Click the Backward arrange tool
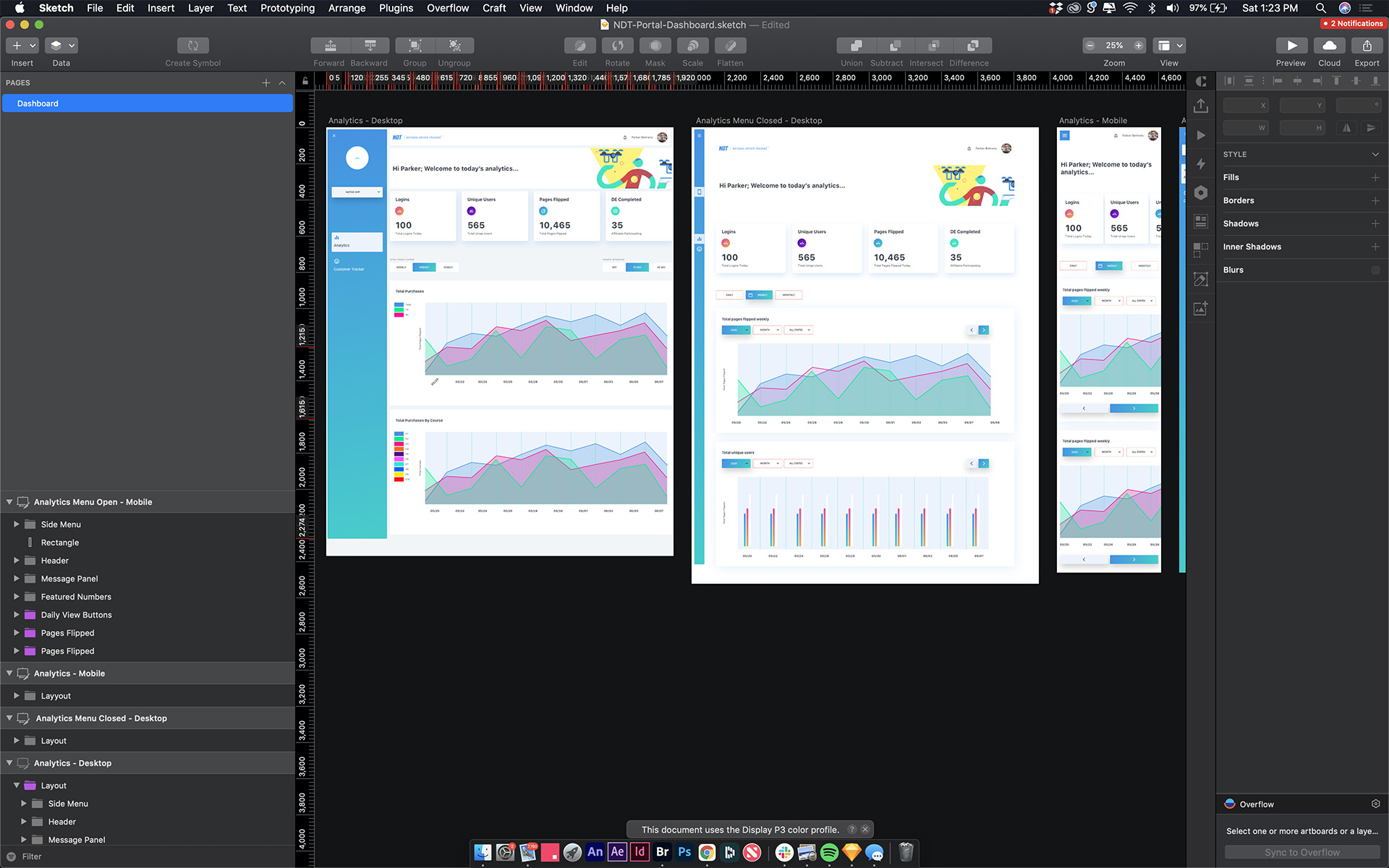 click(x=370, y=46)
